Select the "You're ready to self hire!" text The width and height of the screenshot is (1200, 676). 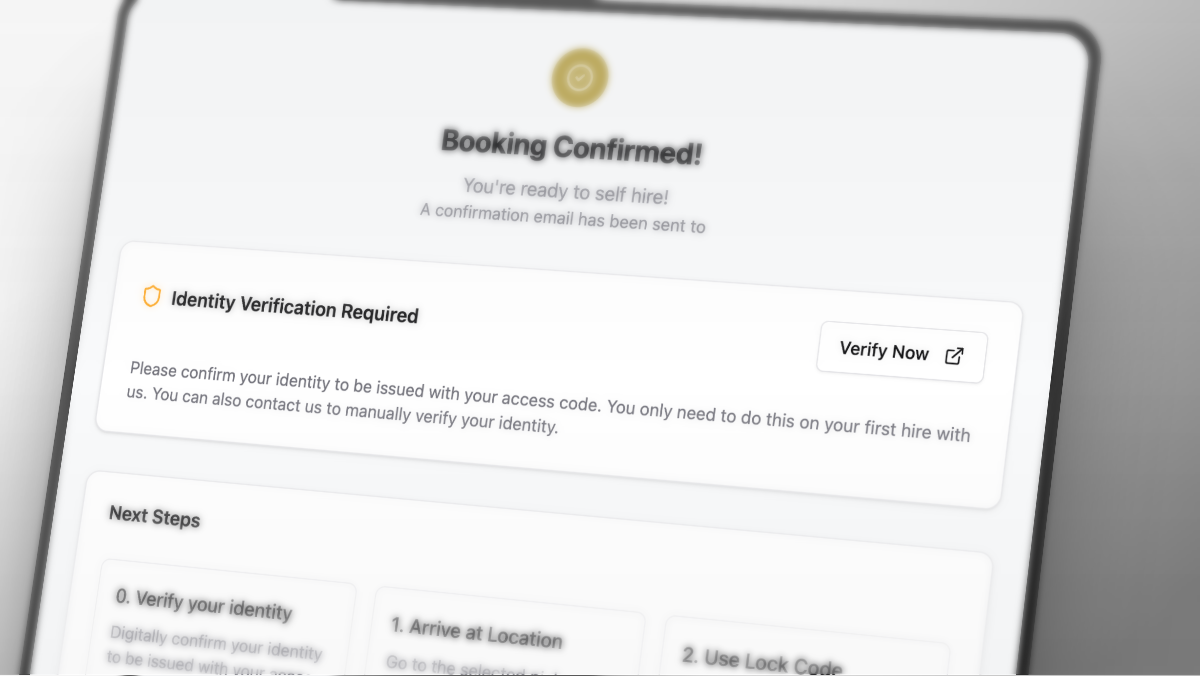[565, 191]
